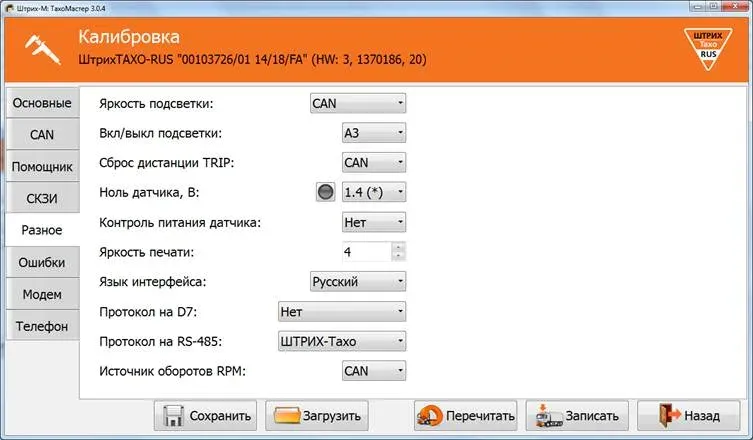Toggle the round indicator beside Ноль датчика
This screenshot has width=753, height=440.
(326, 192)
